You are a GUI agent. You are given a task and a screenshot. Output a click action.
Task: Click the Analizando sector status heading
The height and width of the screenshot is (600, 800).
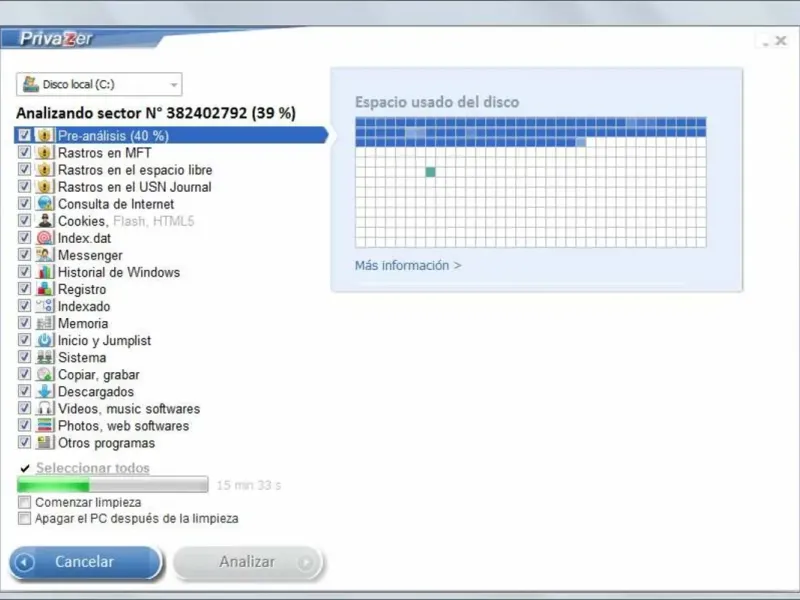tap(156, 113)
